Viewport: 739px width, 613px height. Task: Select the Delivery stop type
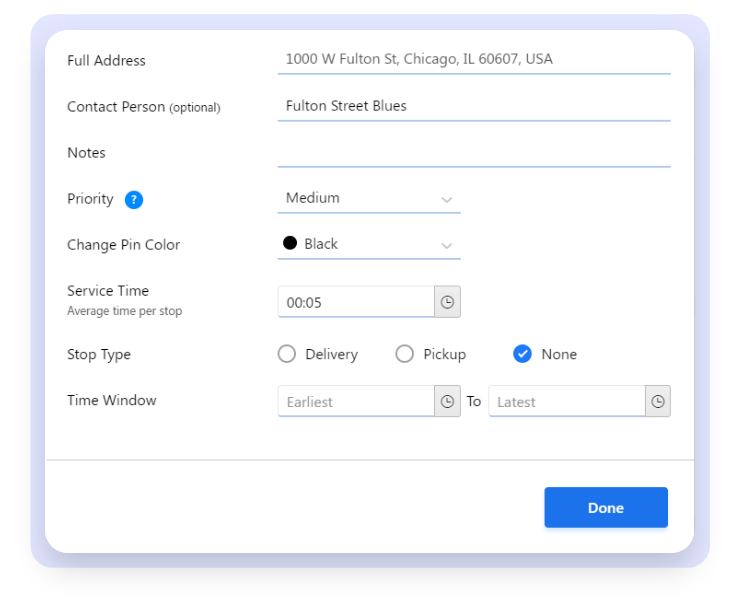tap(287, 354)
